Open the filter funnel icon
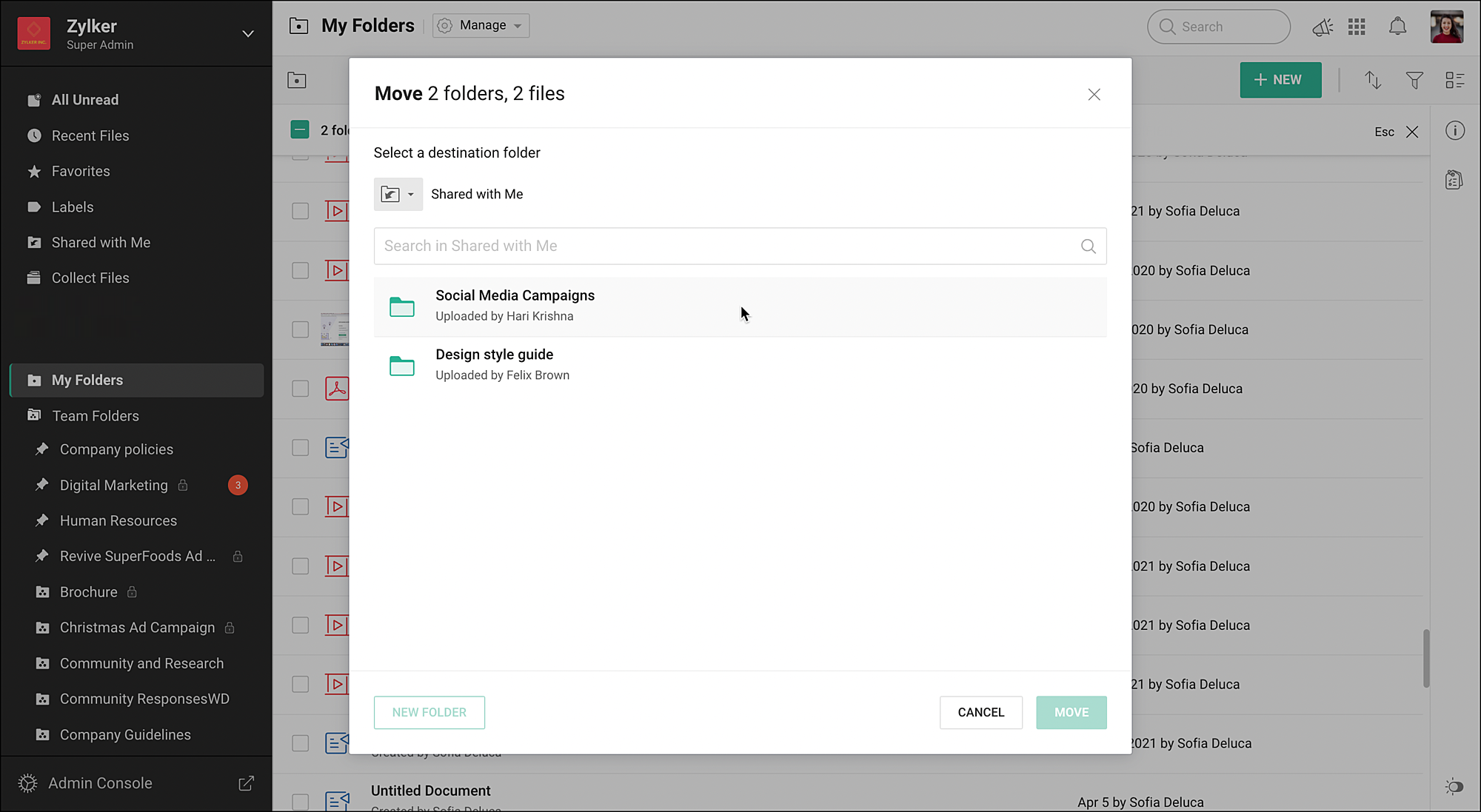Viewport: 1481px width, 812px height. click(1414, 80)
